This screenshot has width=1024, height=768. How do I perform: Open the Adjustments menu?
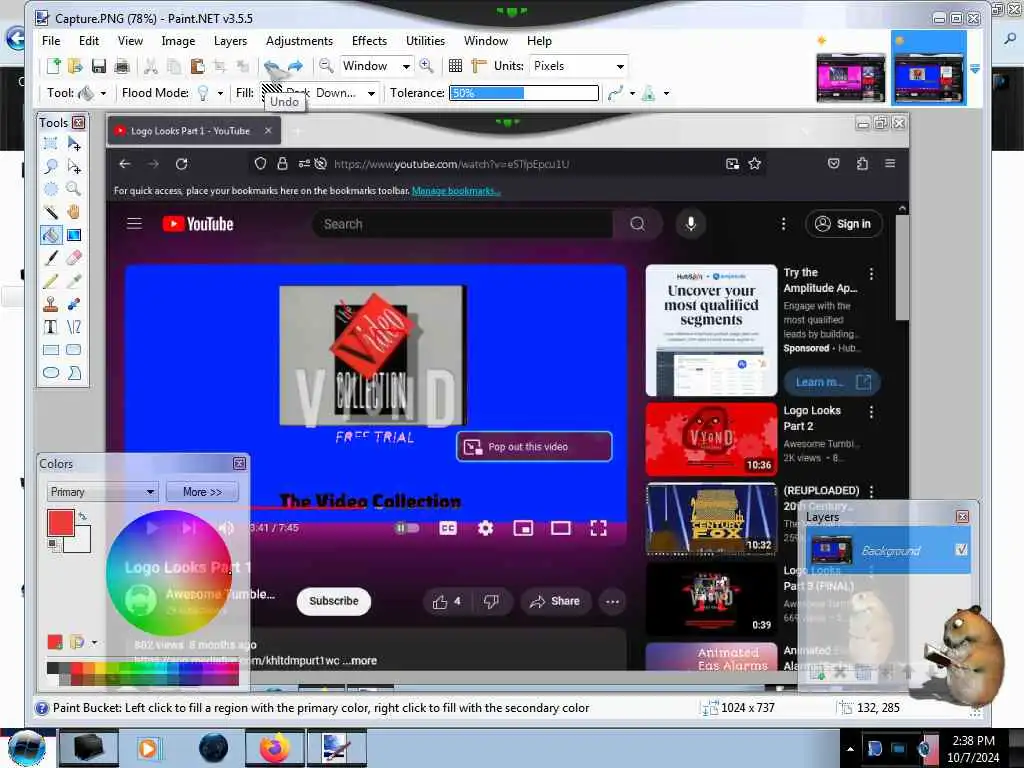[x=299, y=40]
